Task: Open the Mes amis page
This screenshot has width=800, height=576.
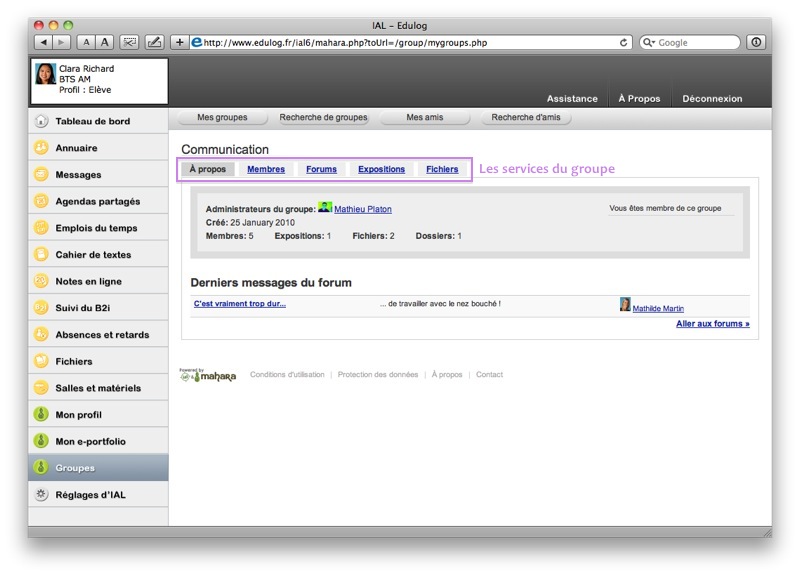Action: click(425, 118)
